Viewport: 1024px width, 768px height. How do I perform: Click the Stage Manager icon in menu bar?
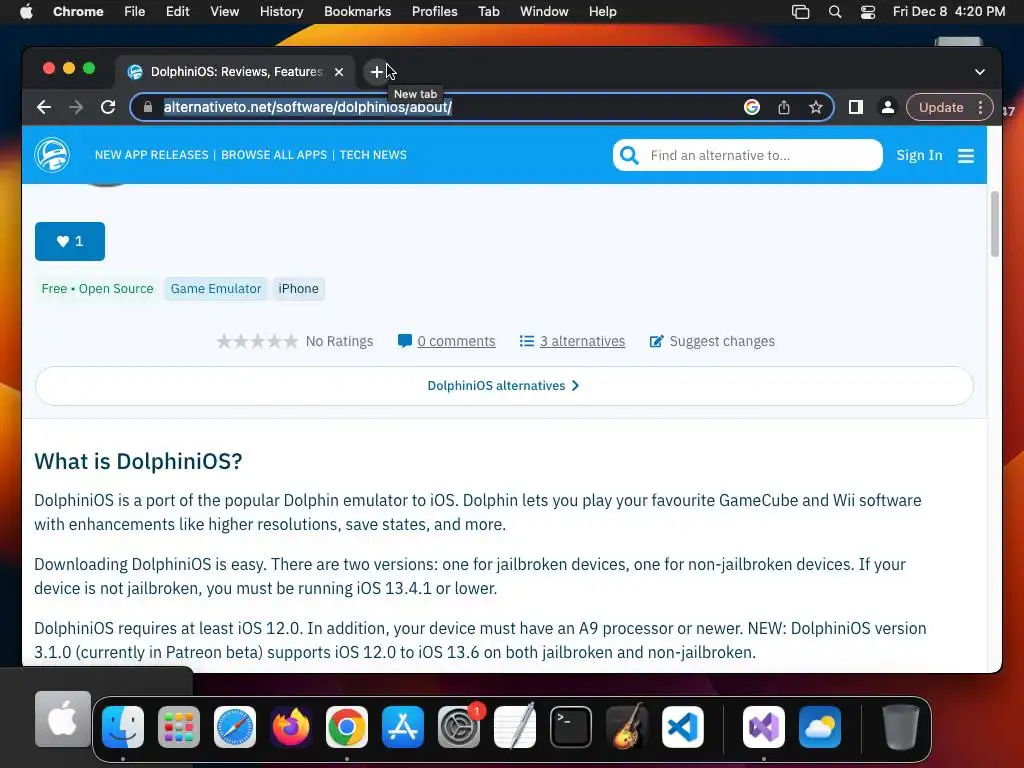pos(801,12)
